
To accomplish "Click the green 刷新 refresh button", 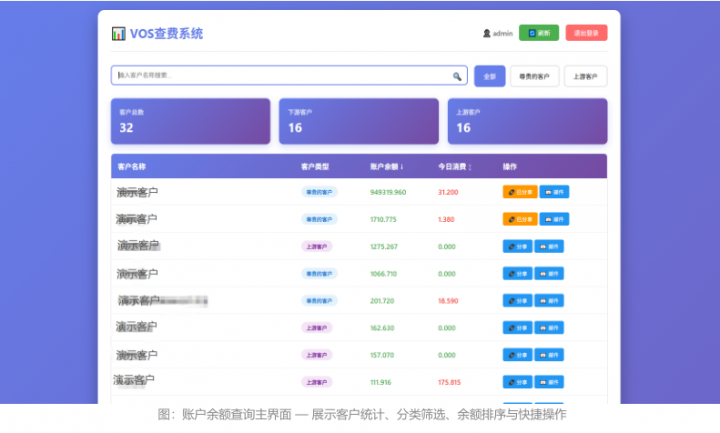I will tap(539, 33).
